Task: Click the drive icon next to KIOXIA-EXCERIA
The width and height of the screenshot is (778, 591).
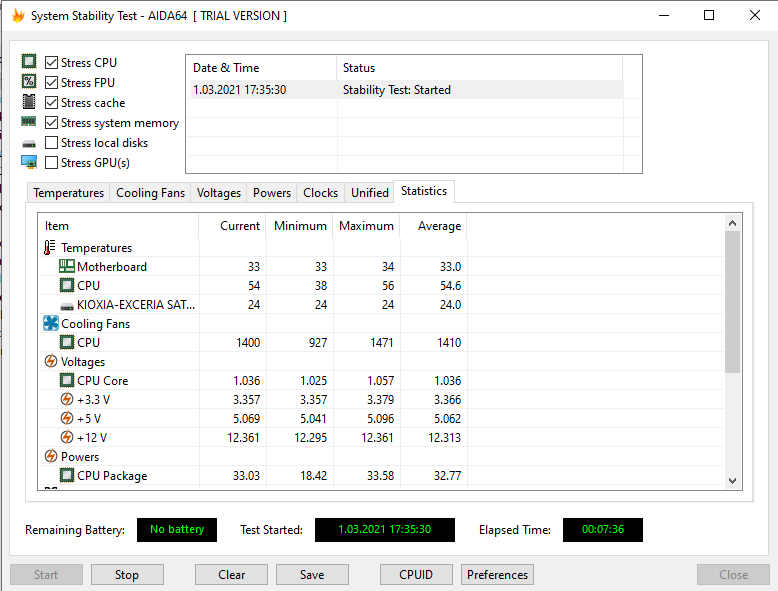Action: tap(66, 306)
